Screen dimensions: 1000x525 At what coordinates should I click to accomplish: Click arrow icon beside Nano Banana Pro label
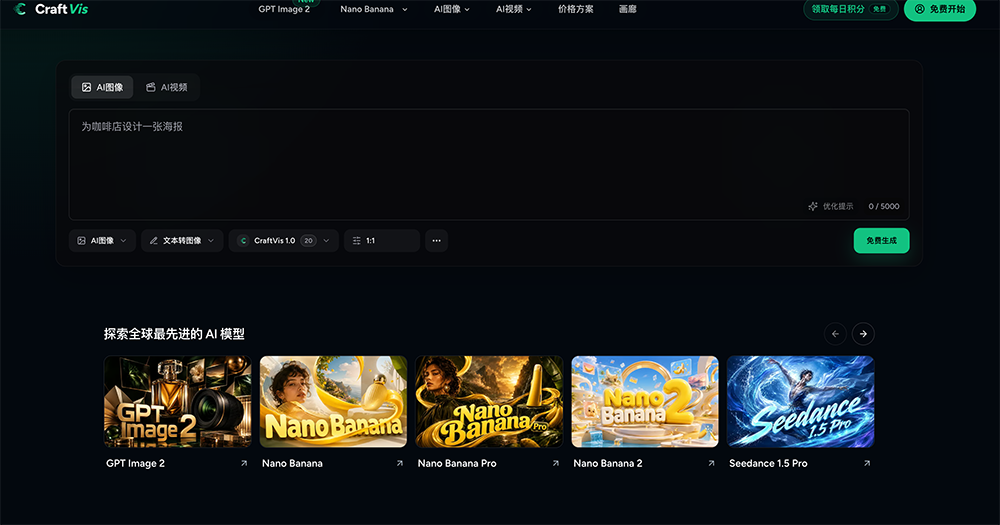pyautogui.click(x=555, y=463)
